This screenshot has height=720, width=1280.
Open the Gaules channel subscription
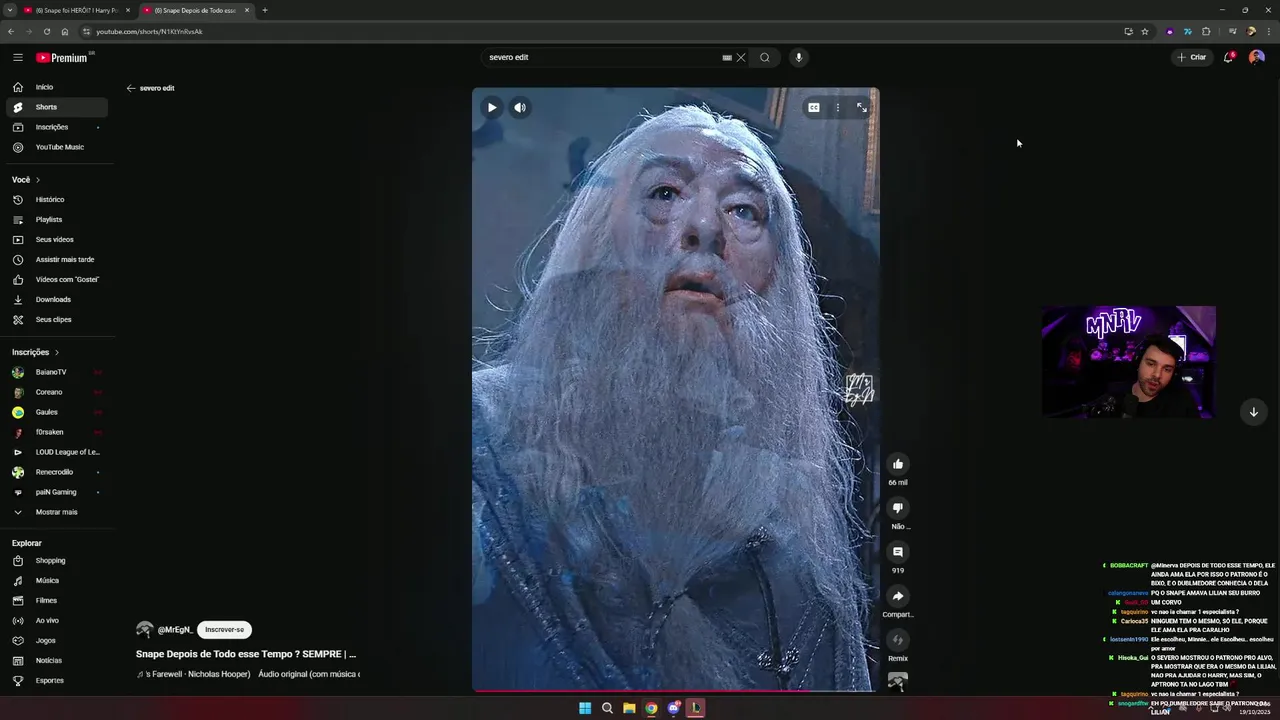coord(57,412)
